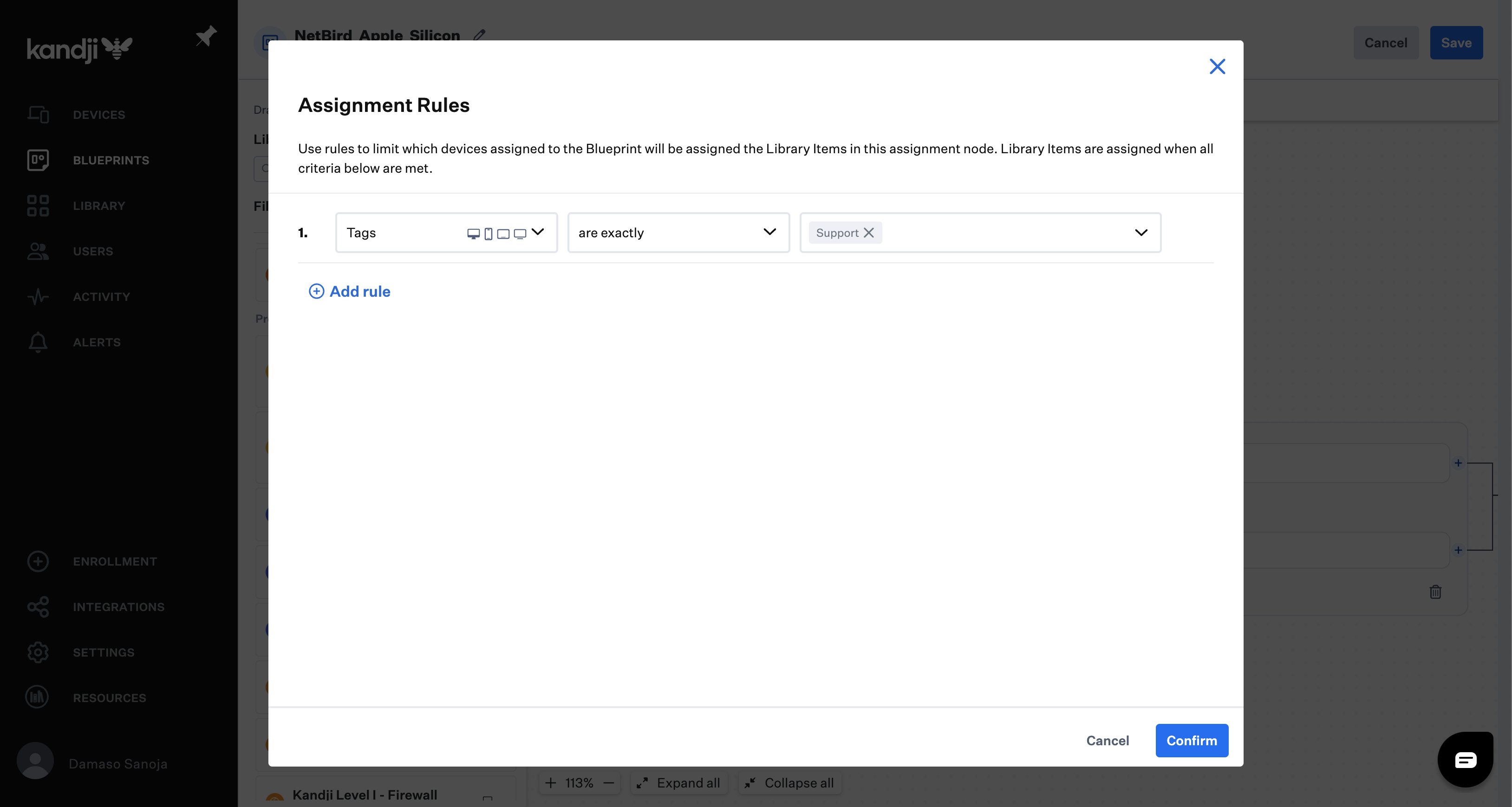Click the Activity pulse icon

(x=38, y=296)
